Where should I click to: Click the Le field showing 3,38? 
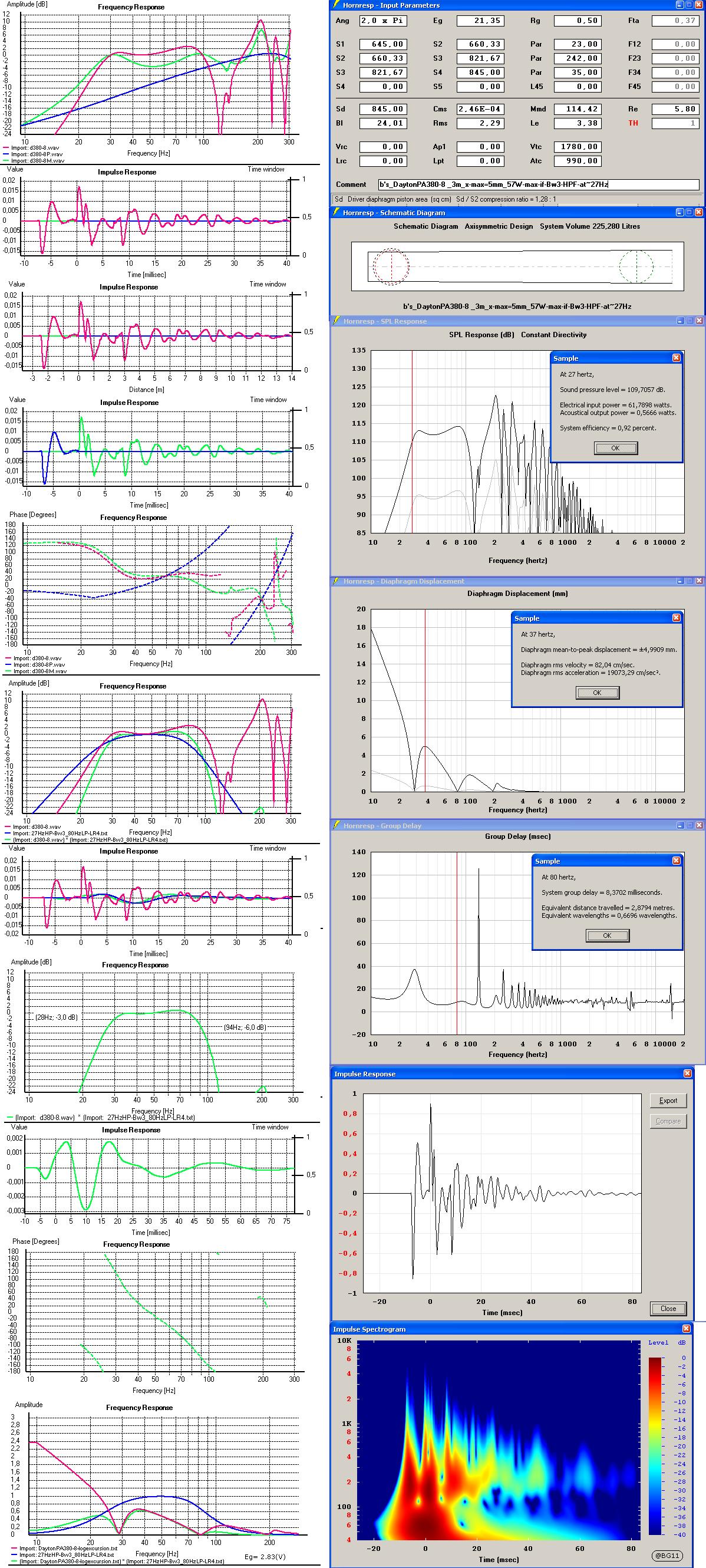pyautogui.click(x=578, y=124)
